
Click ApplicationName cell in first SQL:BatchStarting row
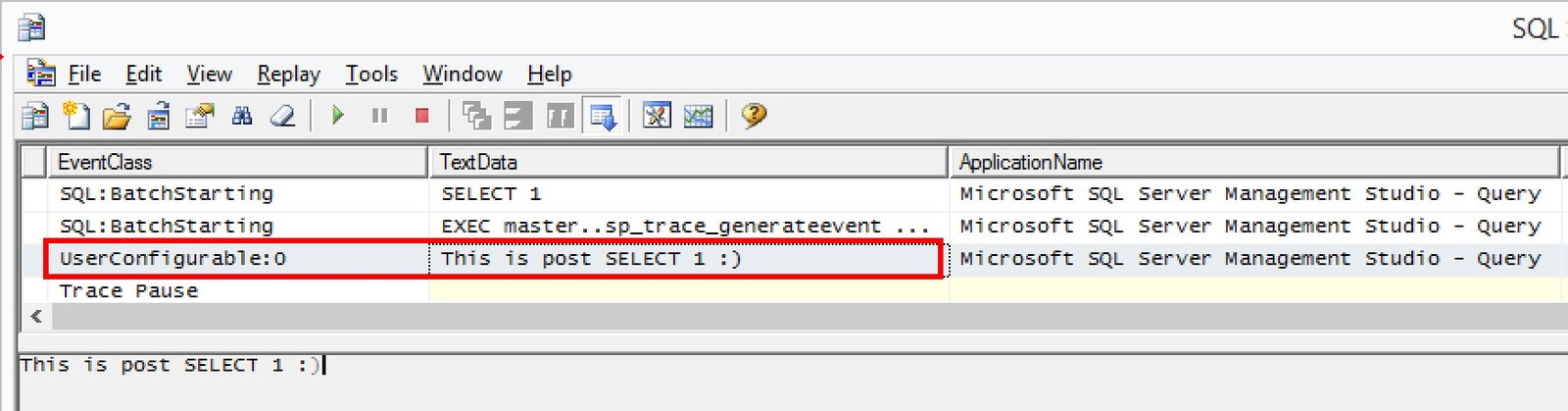click(x=1255, y=194)
